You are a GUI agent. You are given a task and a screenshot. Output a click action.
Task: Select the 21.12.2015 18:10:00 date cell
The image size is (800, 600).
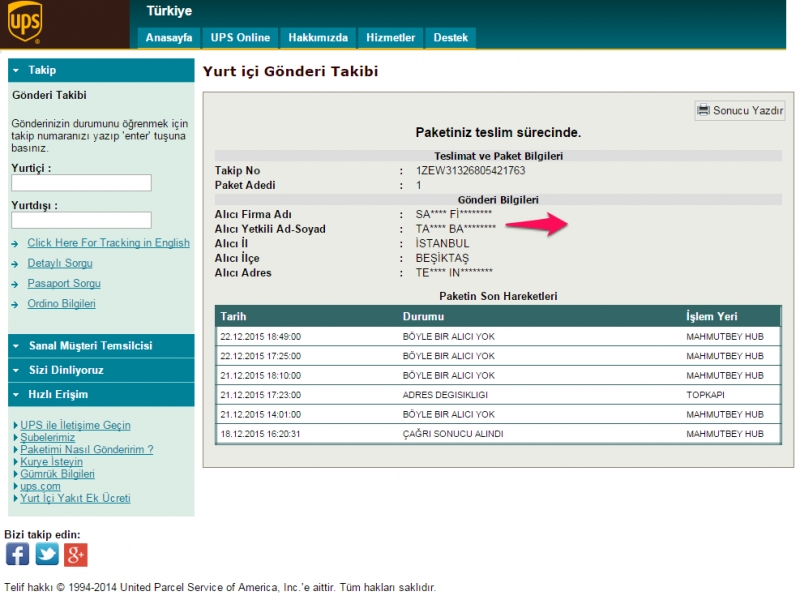[x=260, y=376]
